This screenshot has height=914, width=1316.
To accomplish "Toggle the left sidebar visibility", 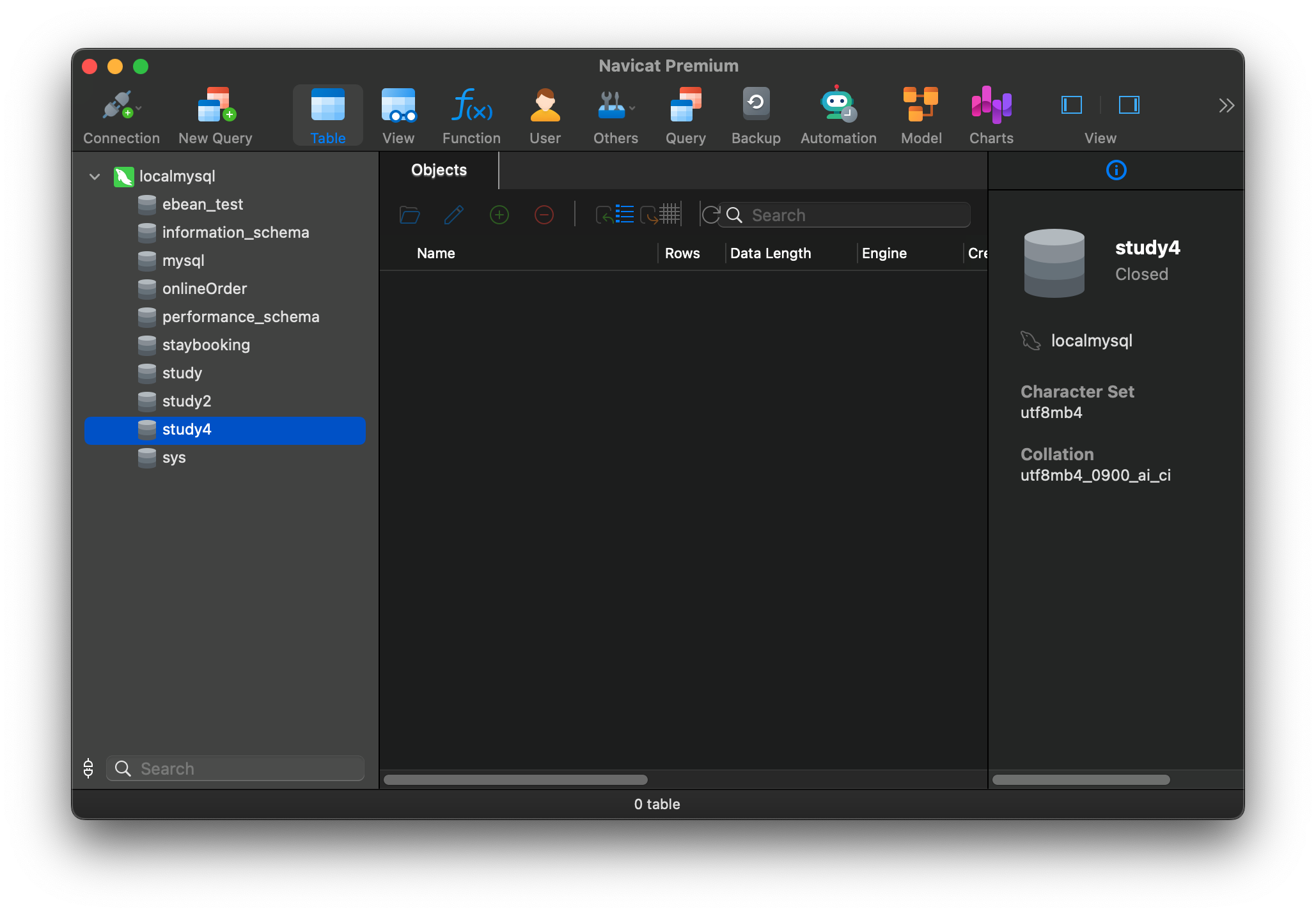I will tap(1070, 105).
